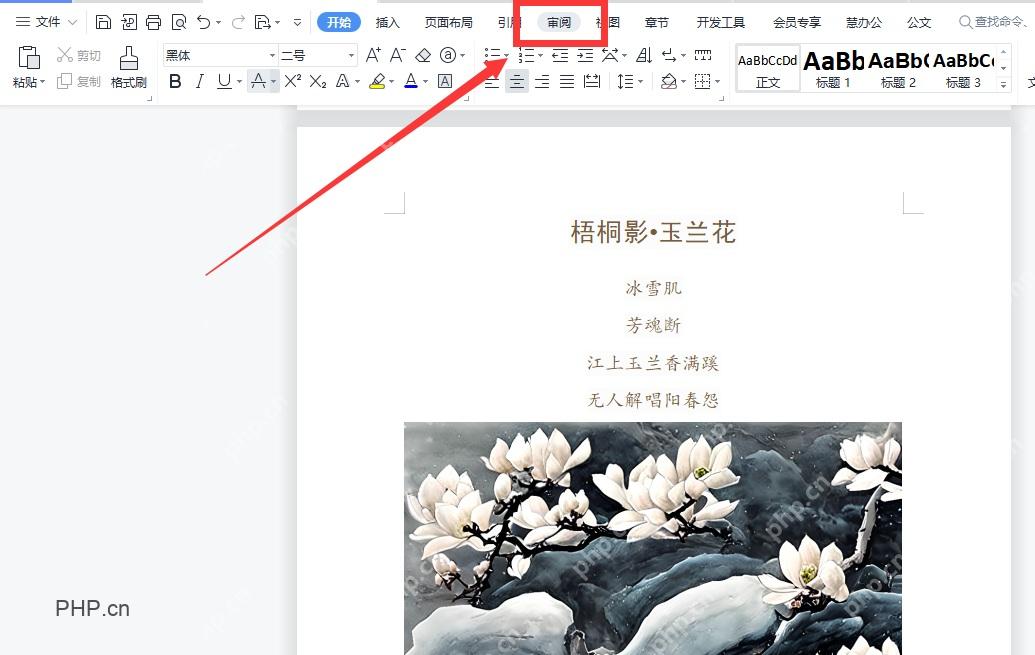Click the paragraph shading paint bucket icon
The image size is (1035, 655).
[x=669, y=81]
